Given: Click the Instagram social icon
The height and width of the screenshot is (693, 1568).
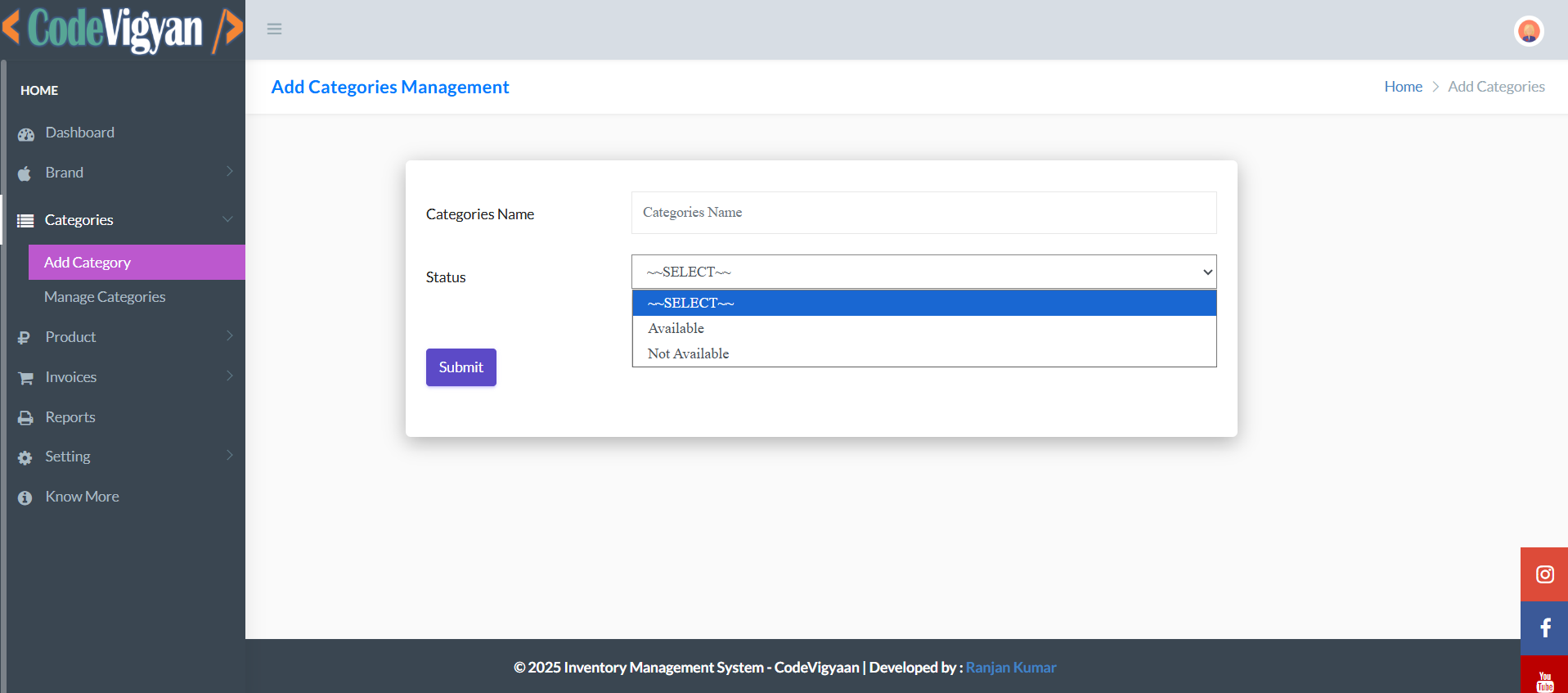Looking at the screenshot, I should pos(1544,574).
